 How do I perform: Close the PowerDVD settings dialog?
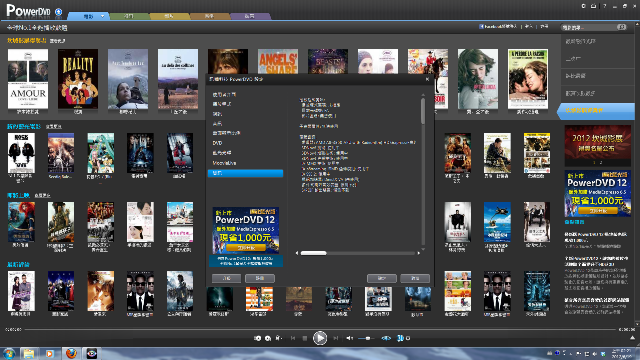click(427, 79)
